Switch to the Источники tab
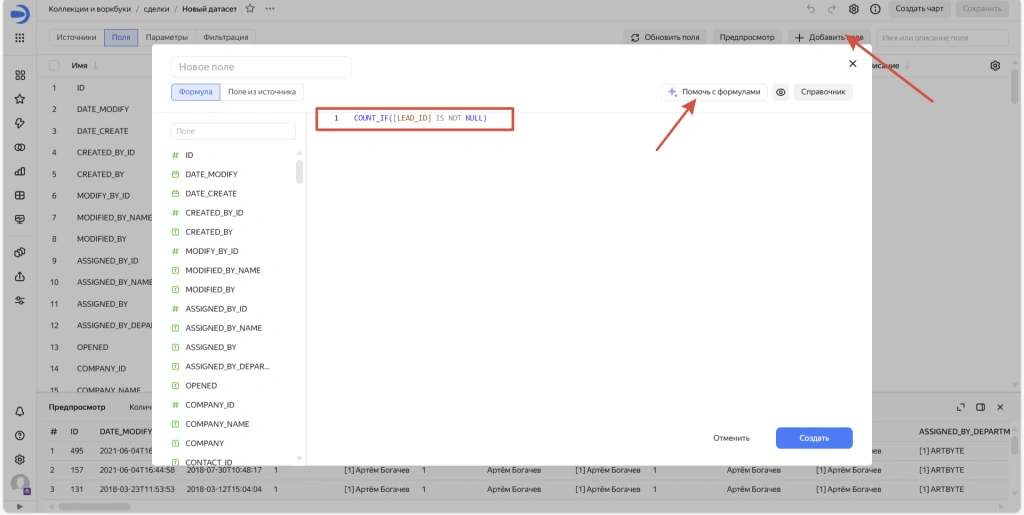Screen dimensions: 1024x515 click(76, 37)
